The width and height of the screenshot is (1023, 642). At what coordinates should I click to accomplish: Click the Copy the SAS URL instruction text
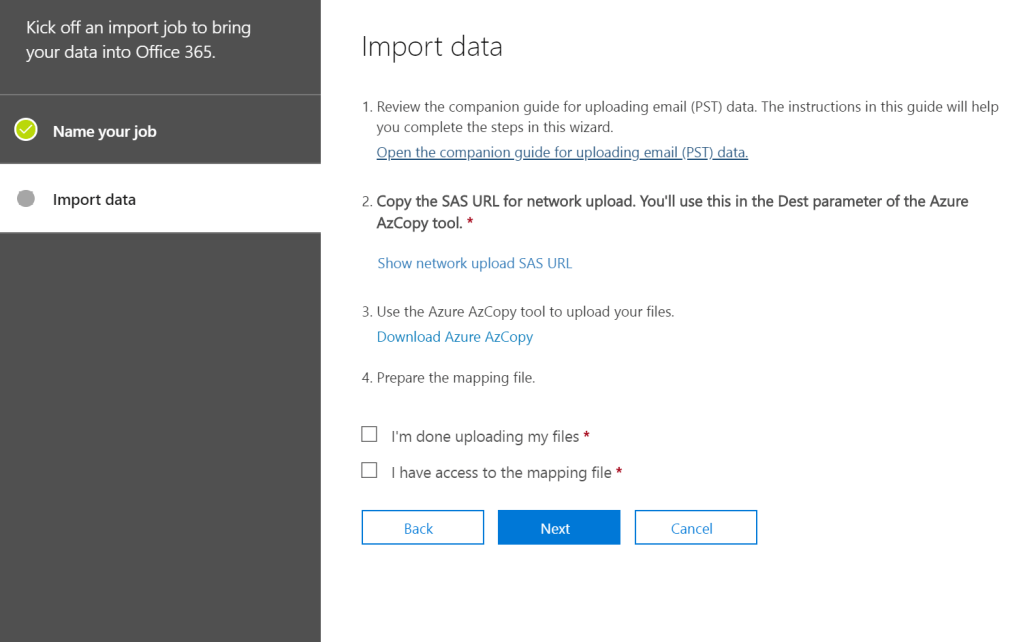point(671,202)
